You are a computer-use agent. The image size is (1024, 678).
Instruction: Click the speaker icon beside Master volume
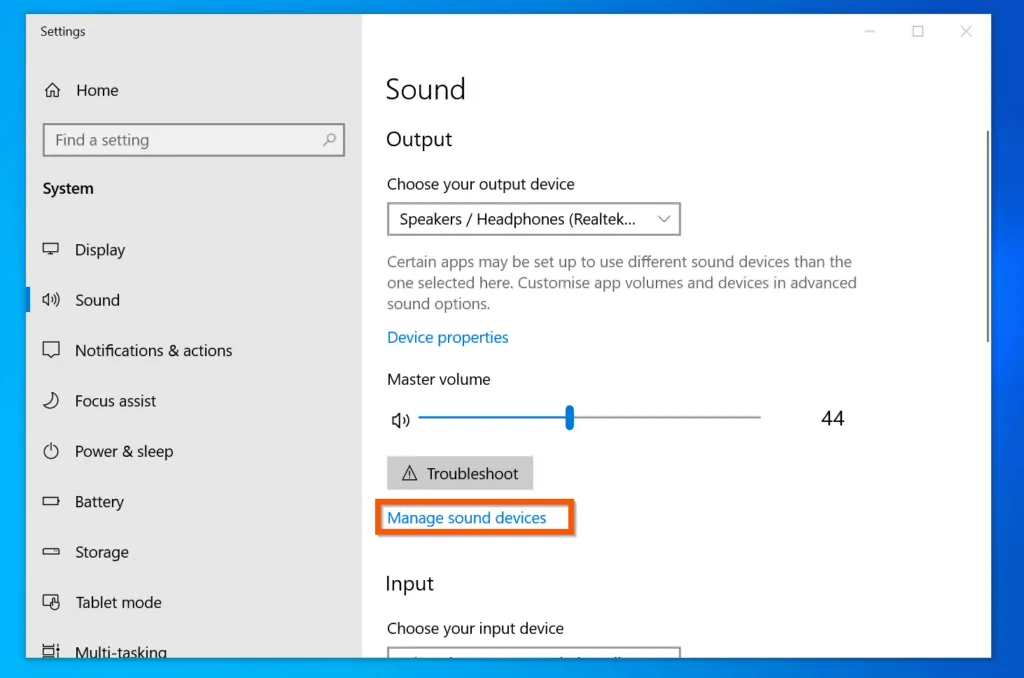click(x=400, y=419)
